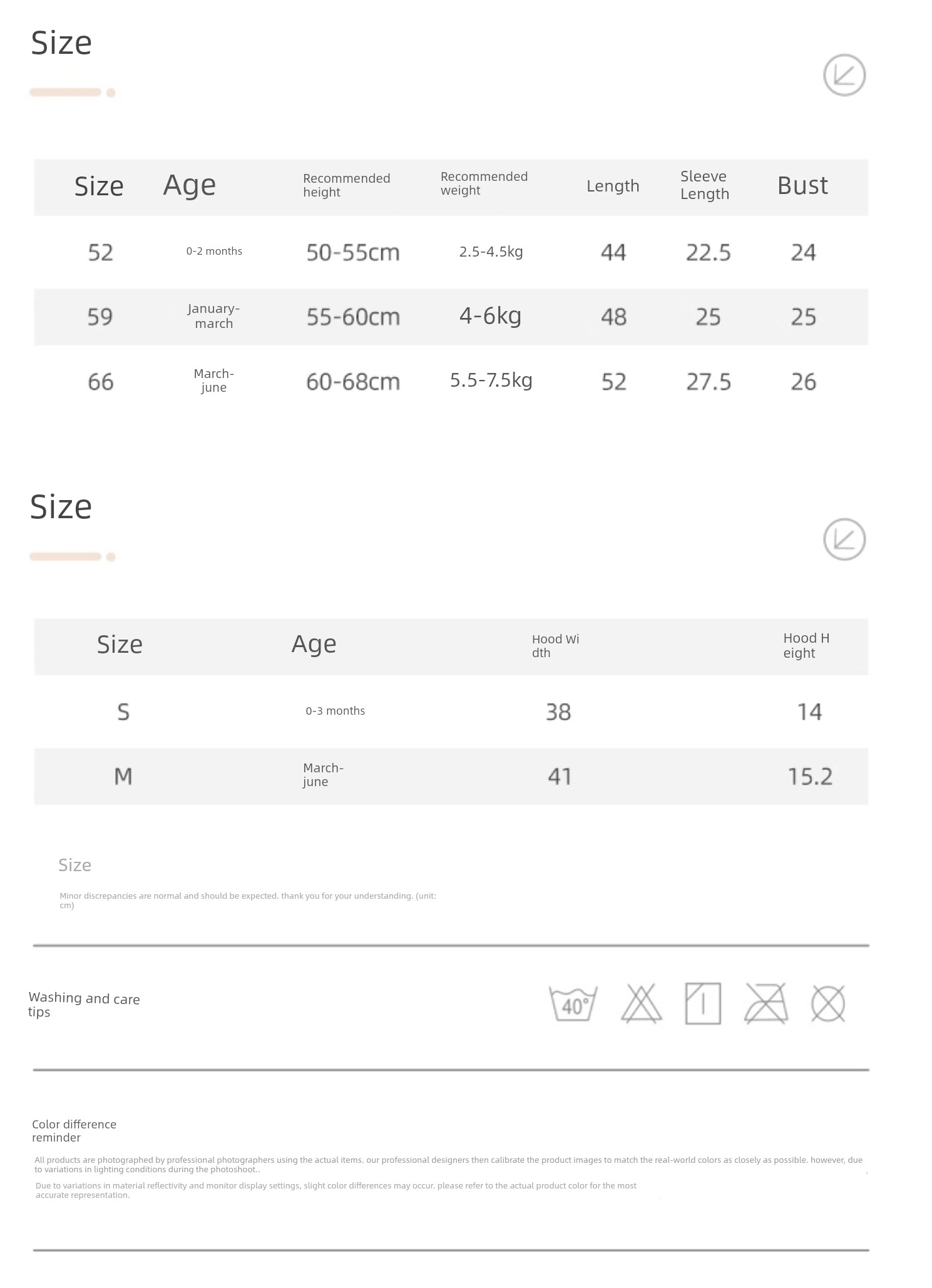Click the 40° wash tub care icon
The height and width of the screenshot is (1288, 932).
tap(573, 1004)
